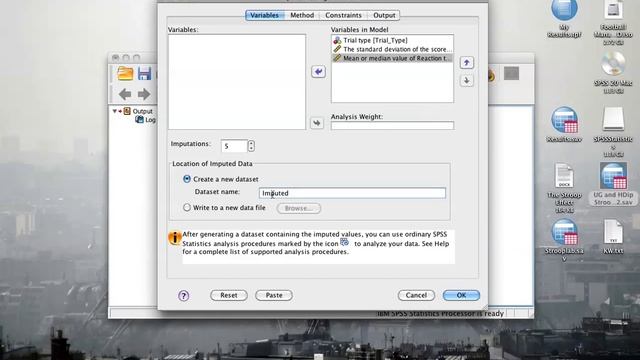Click the dataset icon in the info text

tap(344, 242)
